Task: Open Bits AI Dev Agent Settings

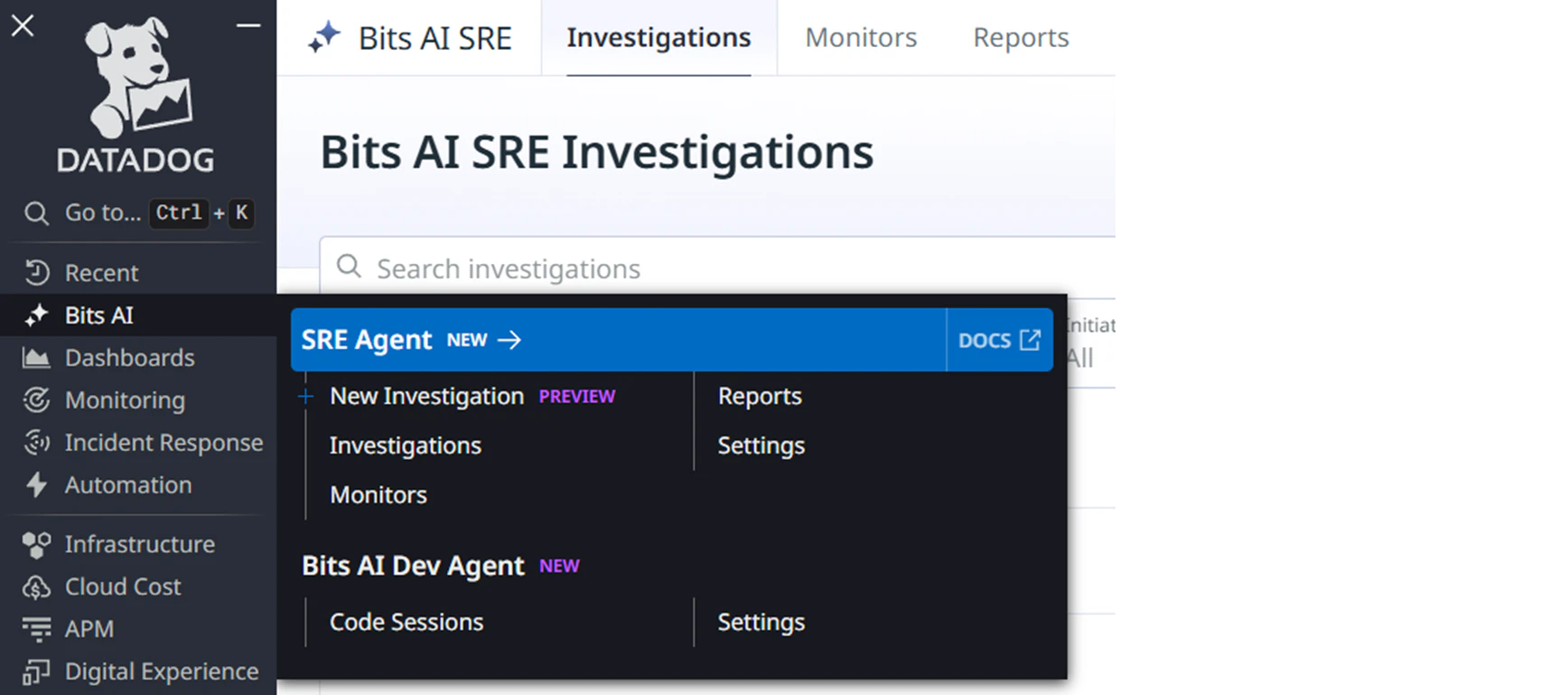Action: click(761, 622)
